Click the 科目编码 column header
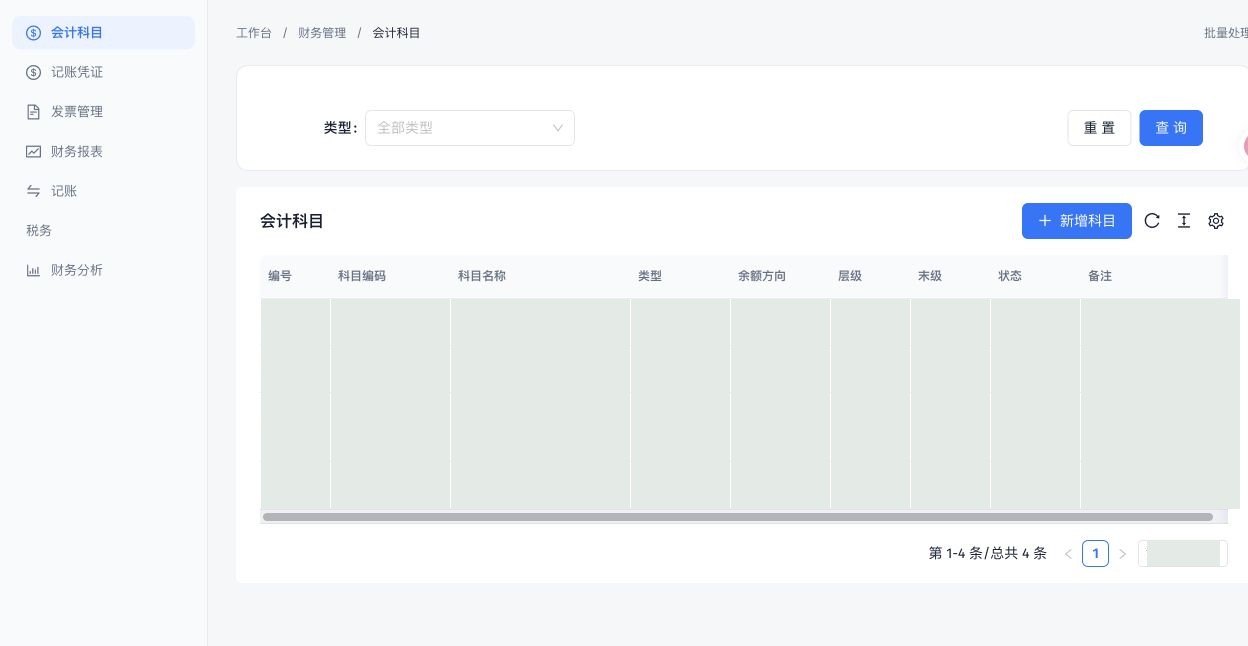The height and width of the screenshot is (646, 1248). click(390, 276)
